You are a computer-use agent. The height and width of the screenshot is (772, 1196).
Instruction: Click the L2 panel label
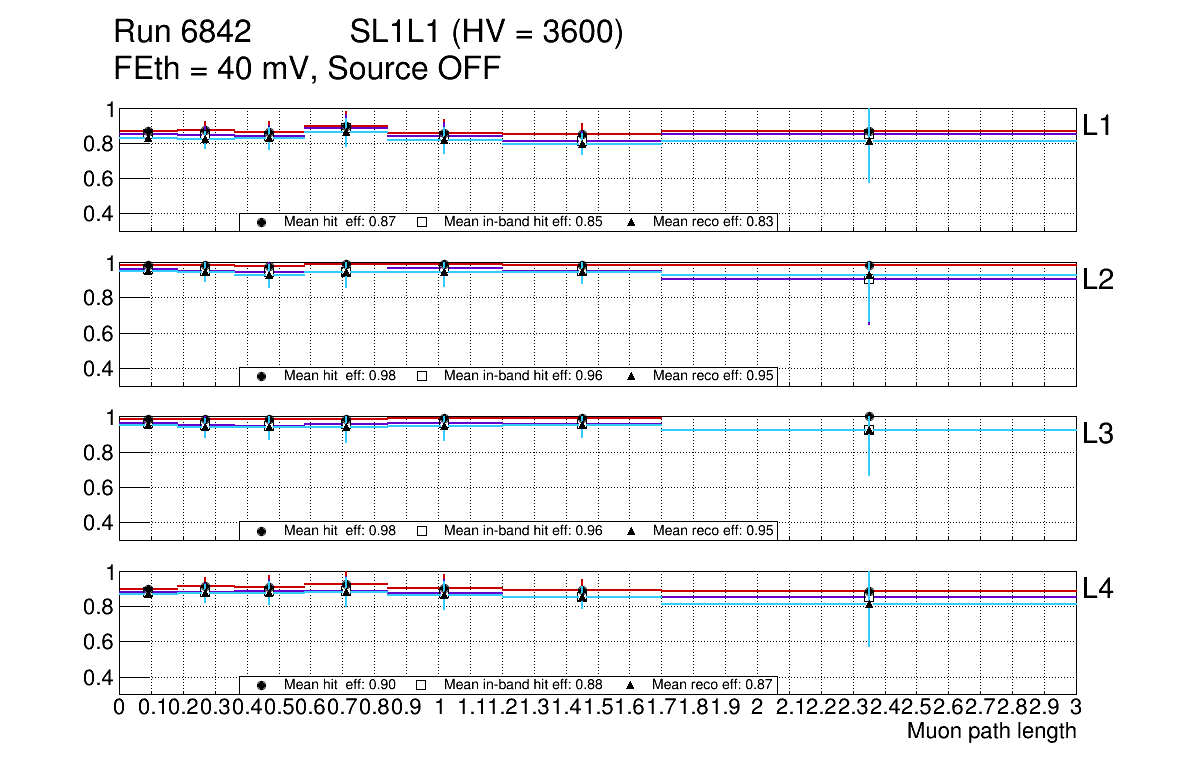click(x=1098, y=280)
